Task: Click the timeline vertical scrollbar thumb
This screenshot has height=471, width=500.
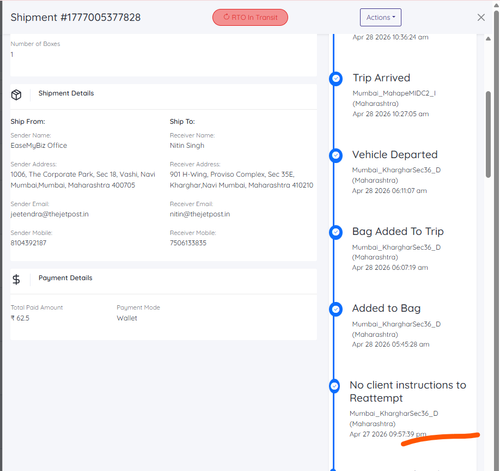Action: pos(488,134)
